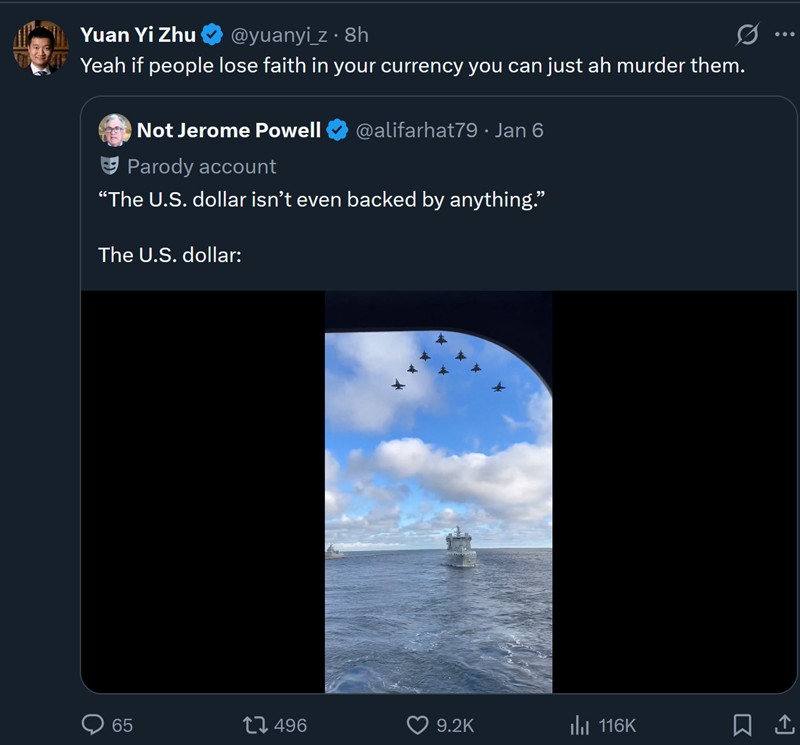Open the three-dot more options menu
Image resolution: width=800 pixels, height=745 pixels.
[781, 34]
